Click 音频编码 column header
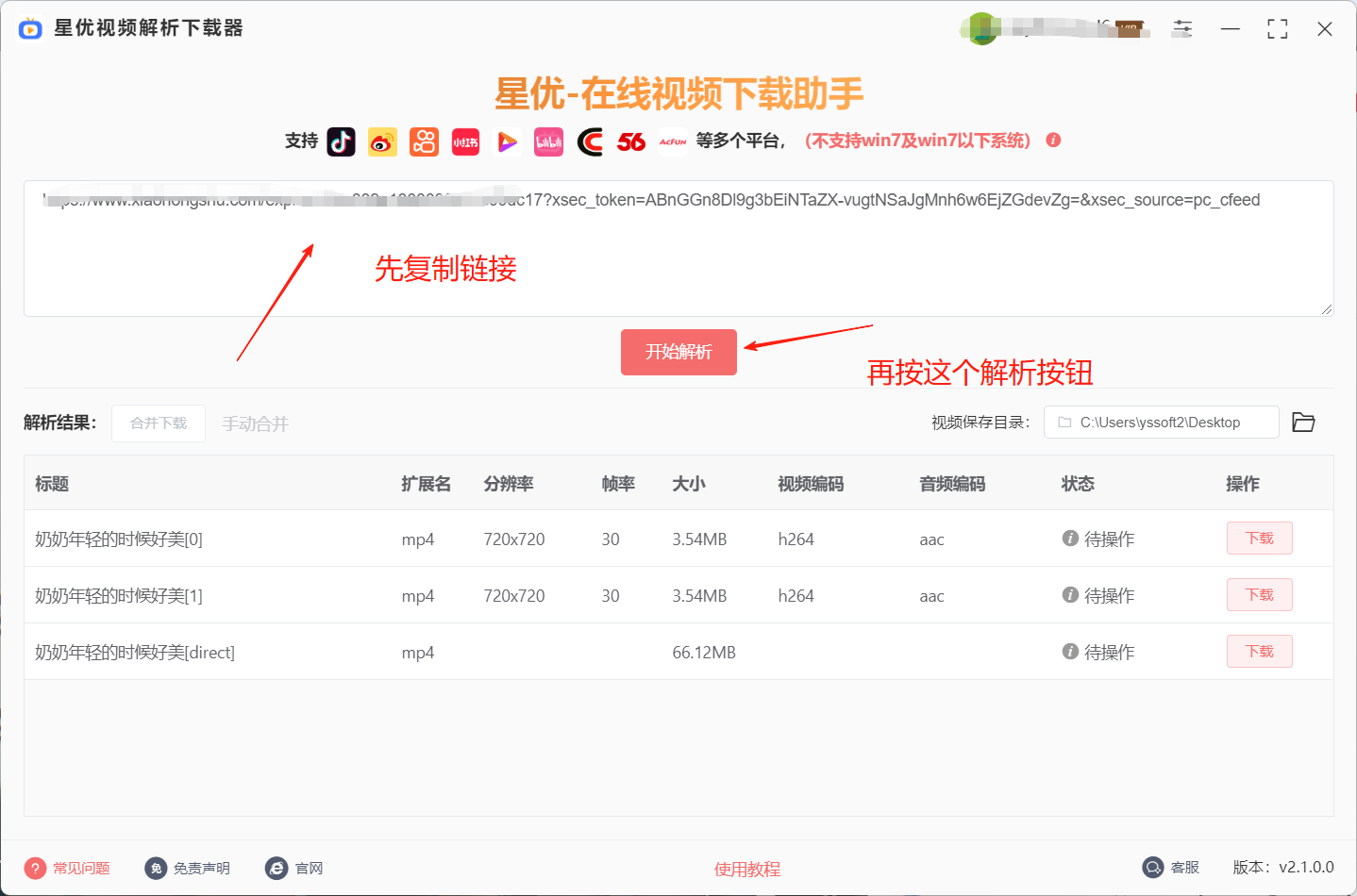1357x896 pixels. (x=952, y=484)
